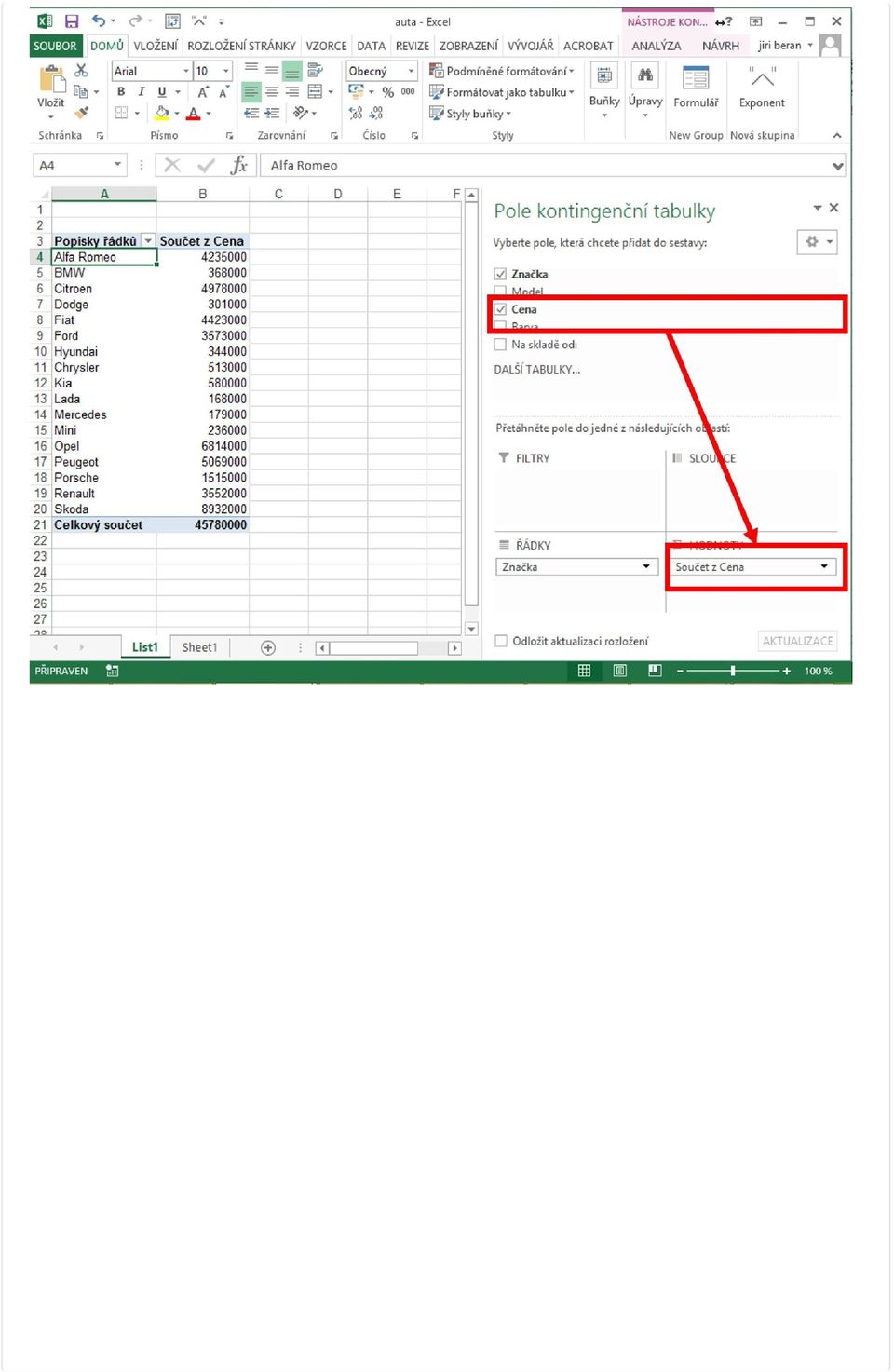894x1372 pixels.
Task: Open the Součet z Cena field dropdown
Action: pyautogui.click(x=824, y=567)
